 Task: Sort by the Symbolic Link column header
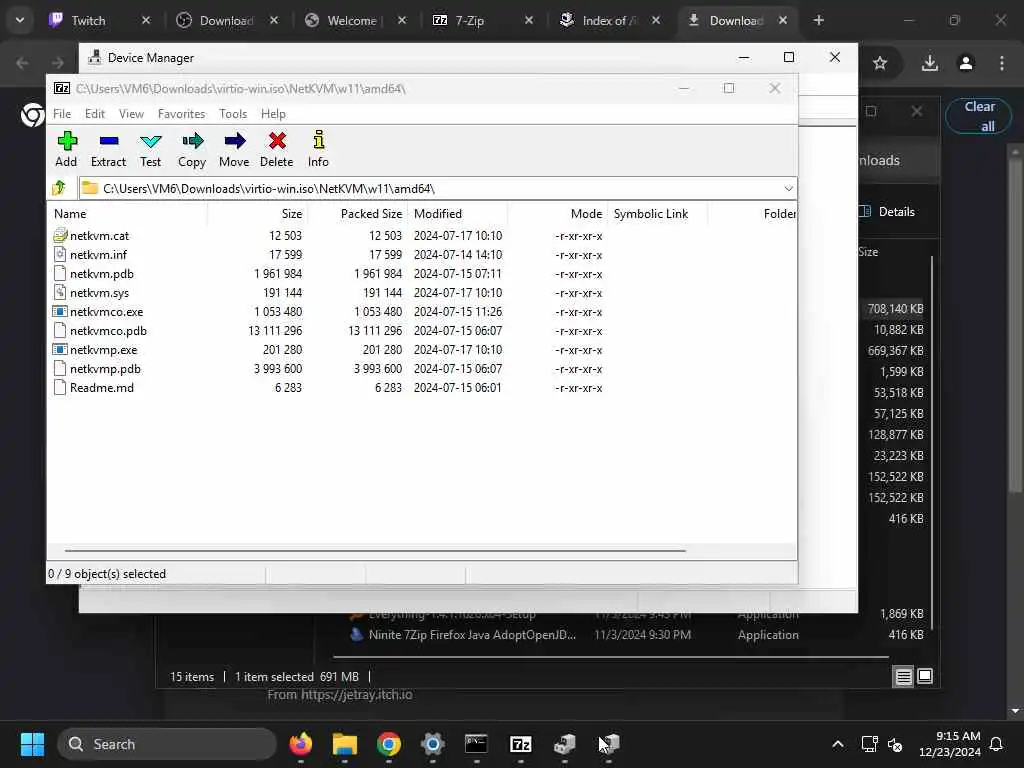point(658,214)
